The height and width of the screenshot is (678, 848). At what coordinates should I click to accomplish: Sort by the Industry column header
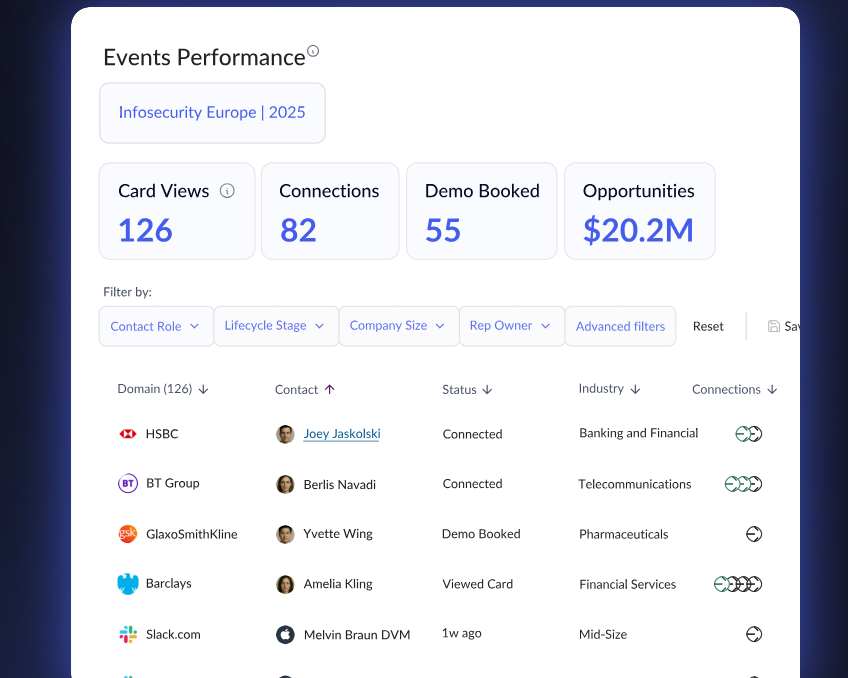point(610,389)
